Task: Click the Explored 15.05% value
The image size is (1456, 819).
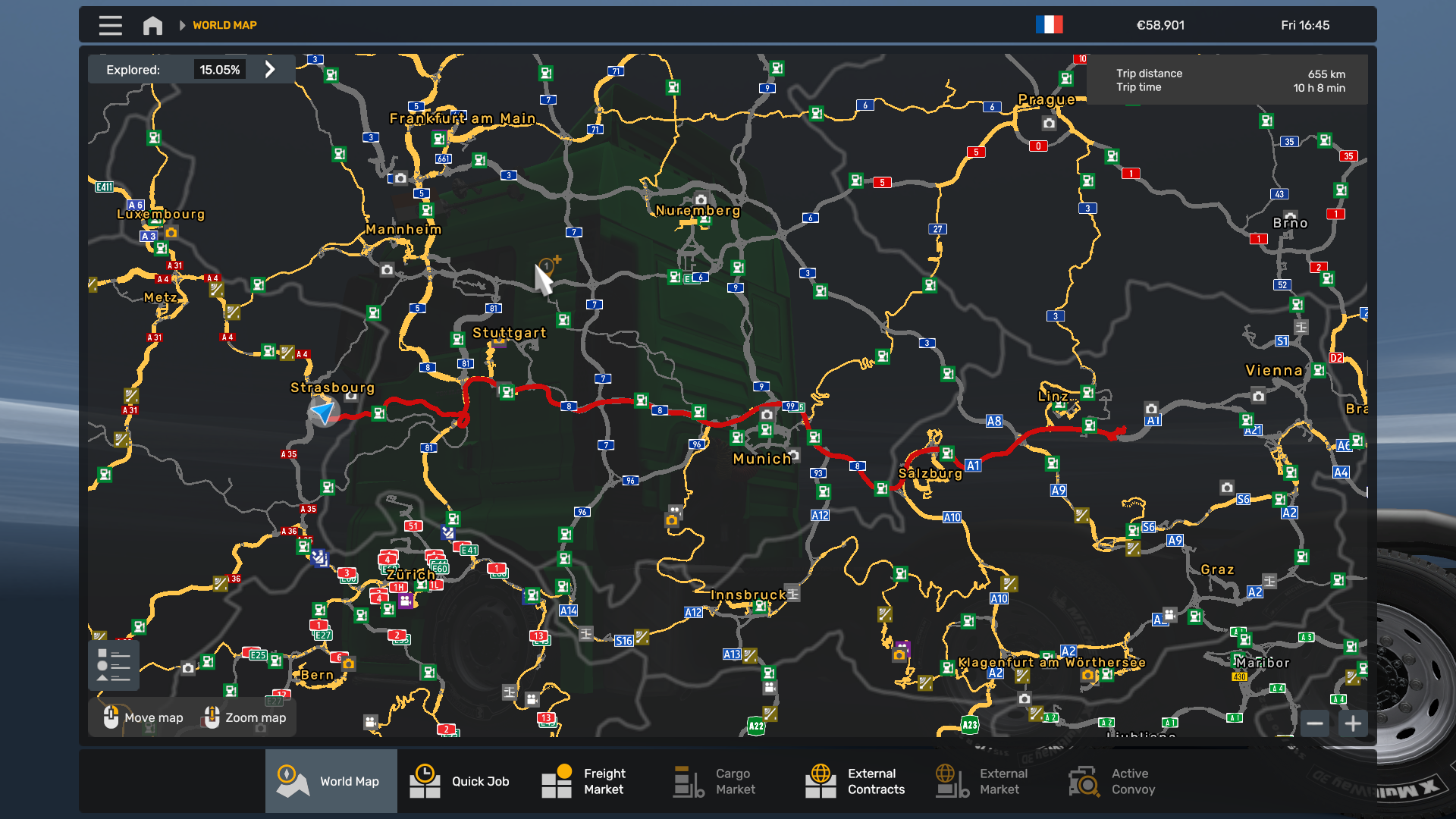Action: pyautogui.click(x=220, y=70)
